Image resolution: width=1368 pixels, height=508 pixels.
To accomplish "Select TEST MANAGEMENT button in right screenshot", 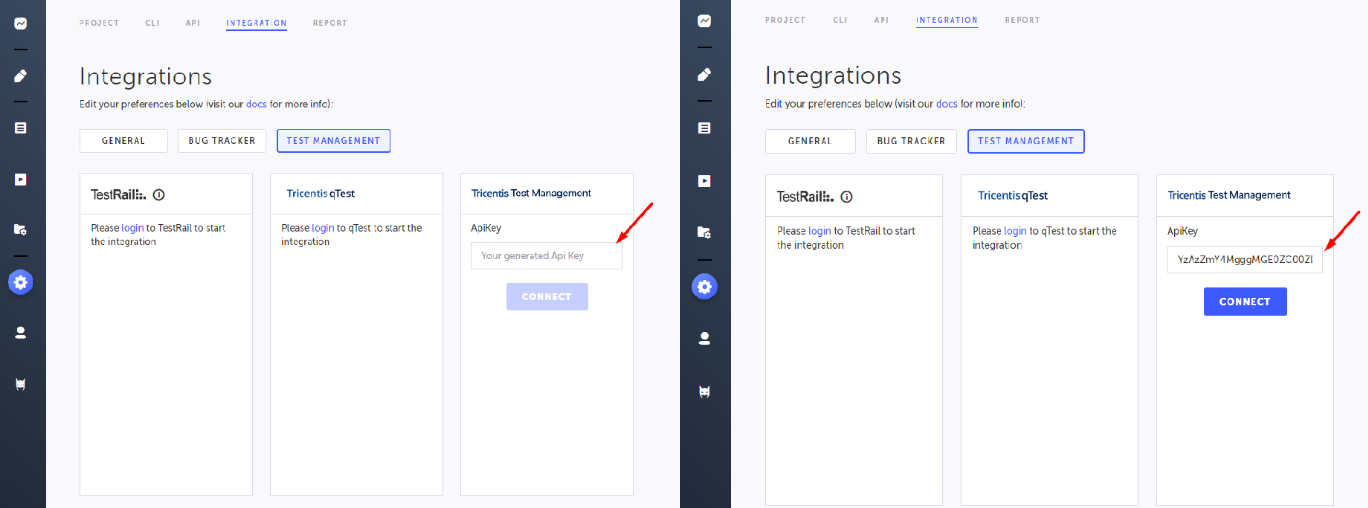I will pyautogui.click(x=1026, y=141).
